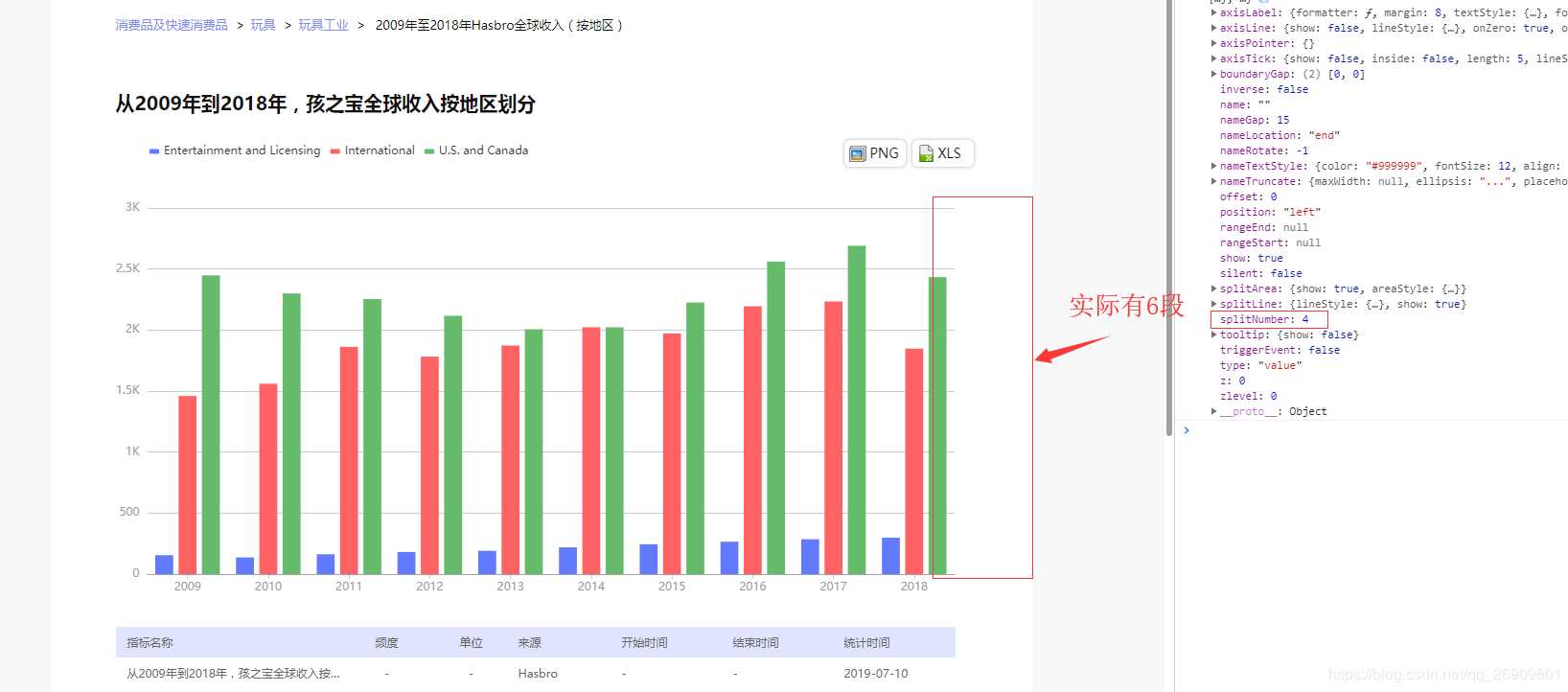Click the 2013 x-axis label

(x=511, y=587)
